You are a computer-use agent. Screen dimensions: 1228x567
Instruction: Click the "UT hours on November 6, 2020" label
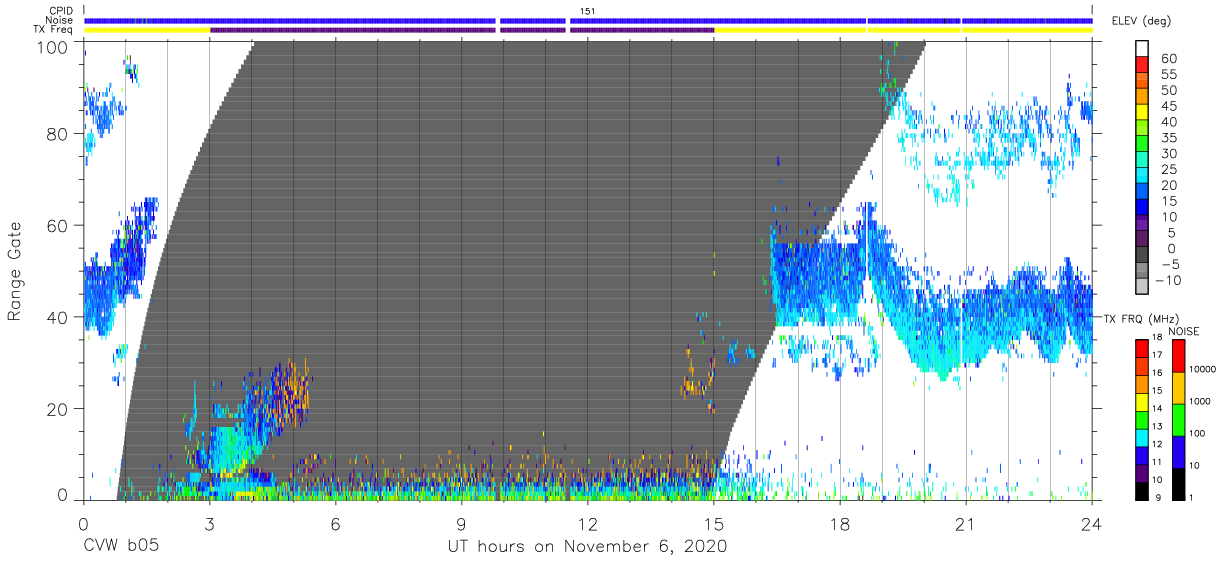coord(586,547)
